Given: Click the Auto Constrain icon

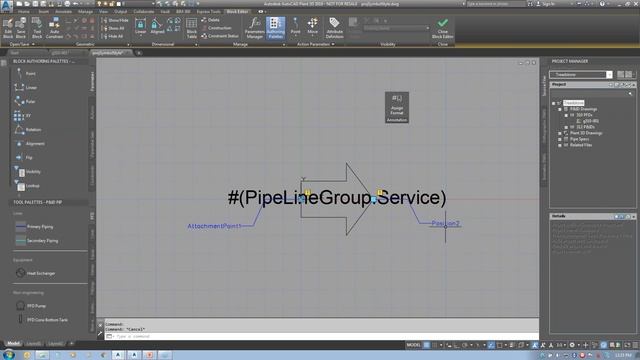Looking at the screenshot, I should pos(54,28).
